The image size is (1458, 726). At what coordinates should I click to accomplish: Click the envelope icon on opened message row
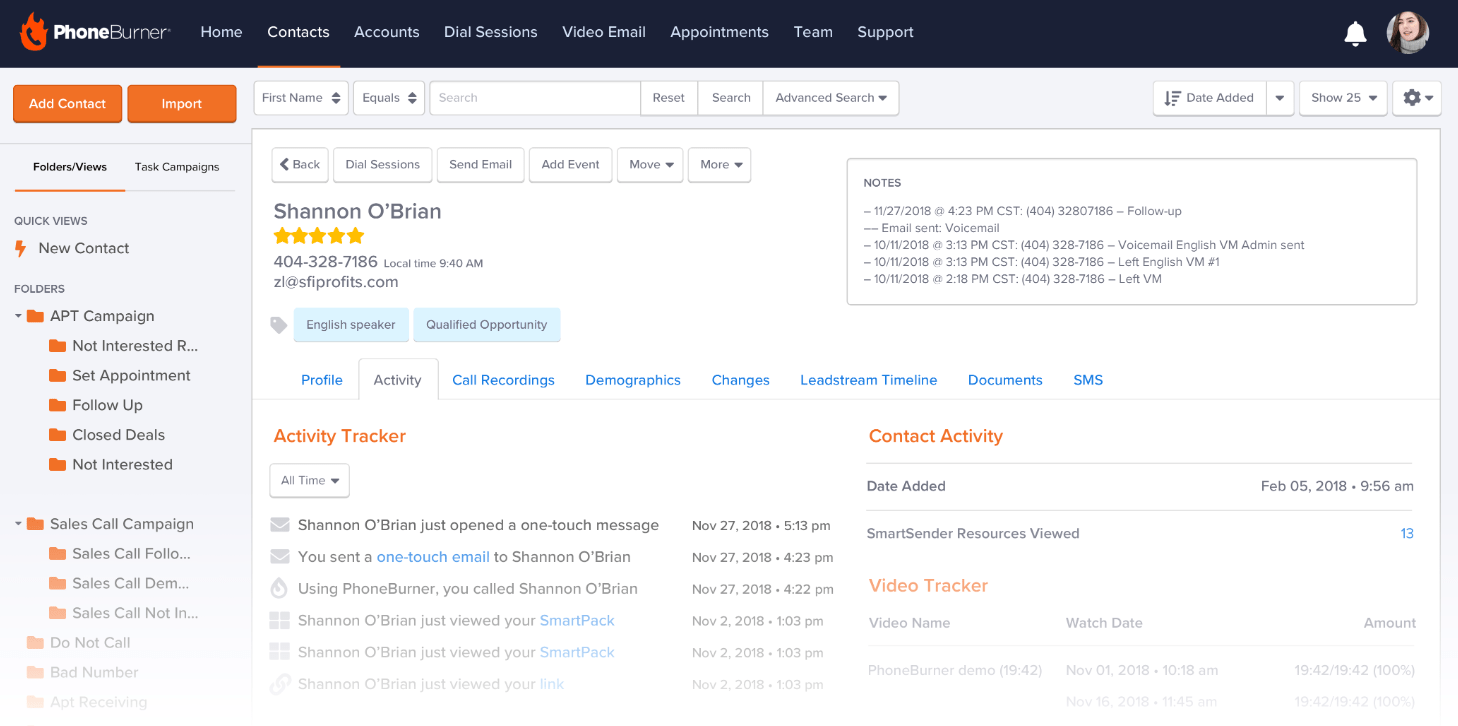coord(280,525)
